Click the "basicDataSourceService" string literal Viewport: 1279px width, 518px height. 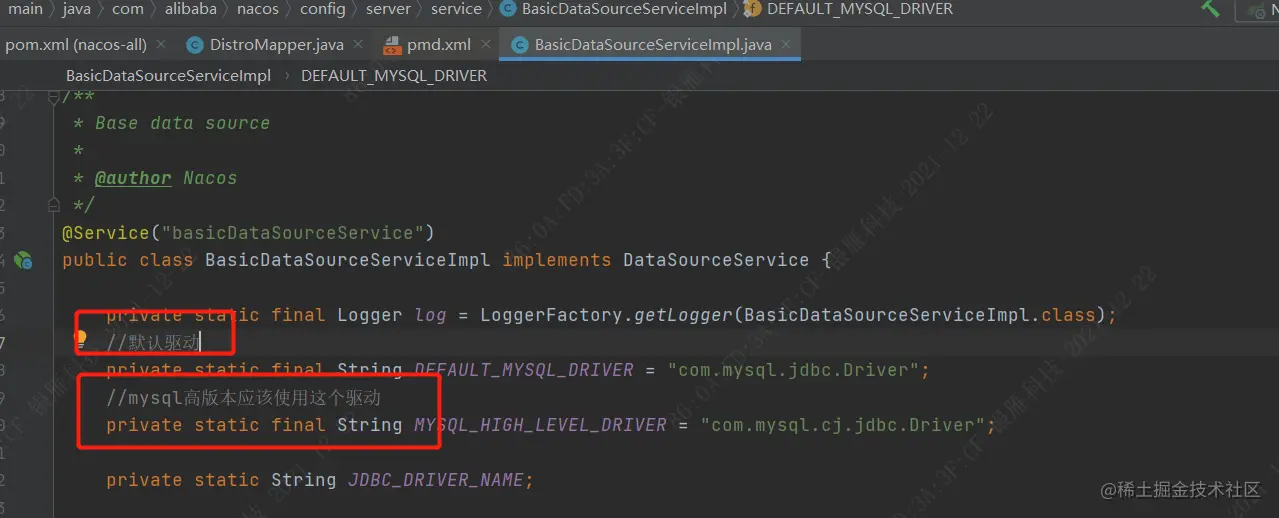pyautogui.click(x=293, y=233)
